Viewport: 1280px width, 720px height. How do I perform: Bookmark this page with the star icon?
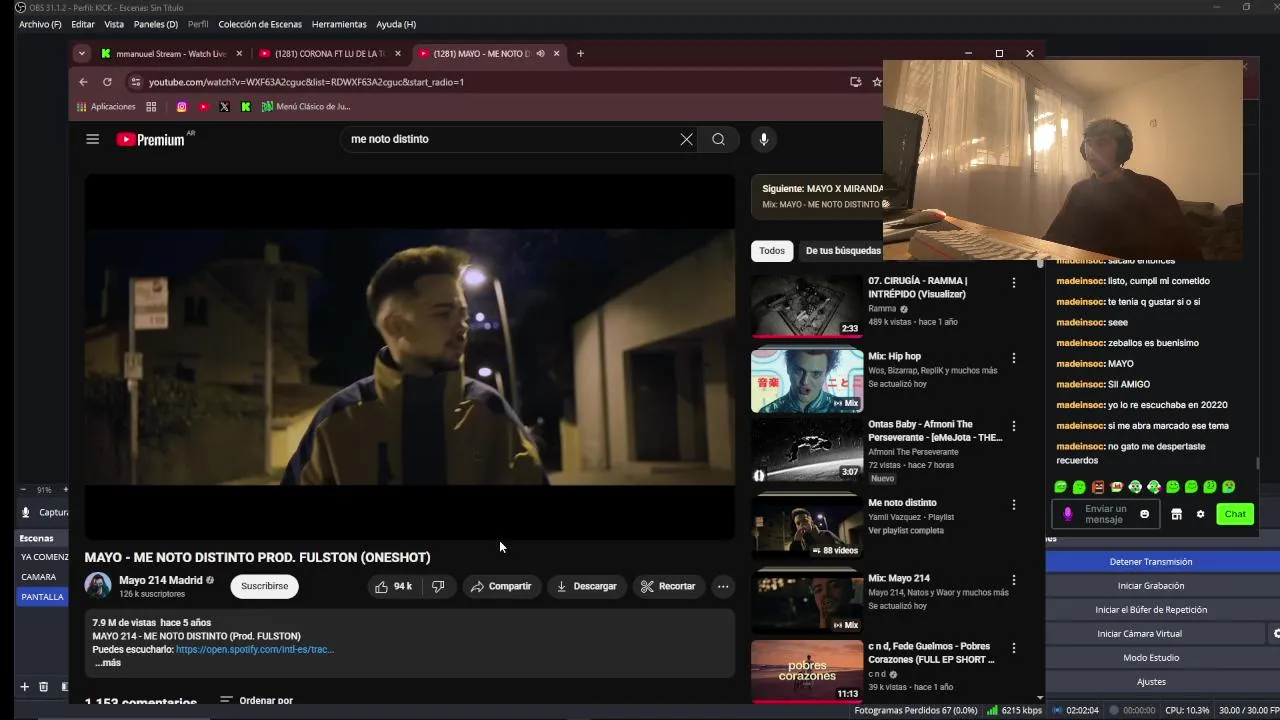877,82
